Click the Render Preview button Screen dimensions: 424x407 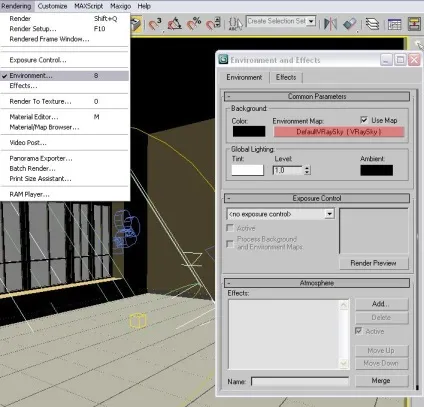(x=373, y=263)
